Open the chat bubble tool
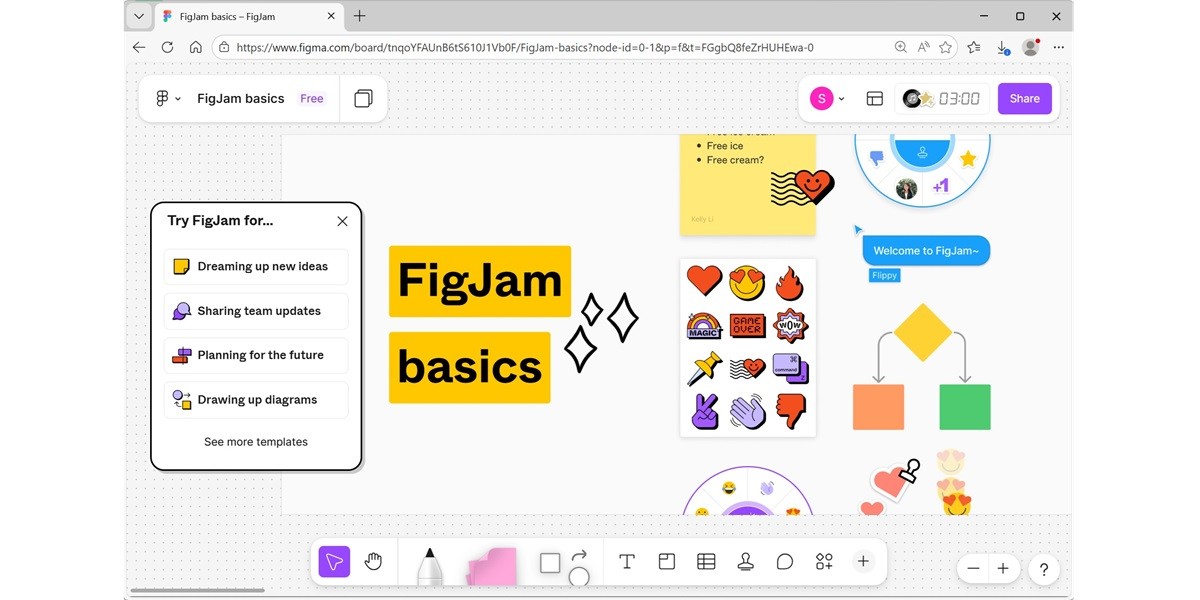 (785, 561)
